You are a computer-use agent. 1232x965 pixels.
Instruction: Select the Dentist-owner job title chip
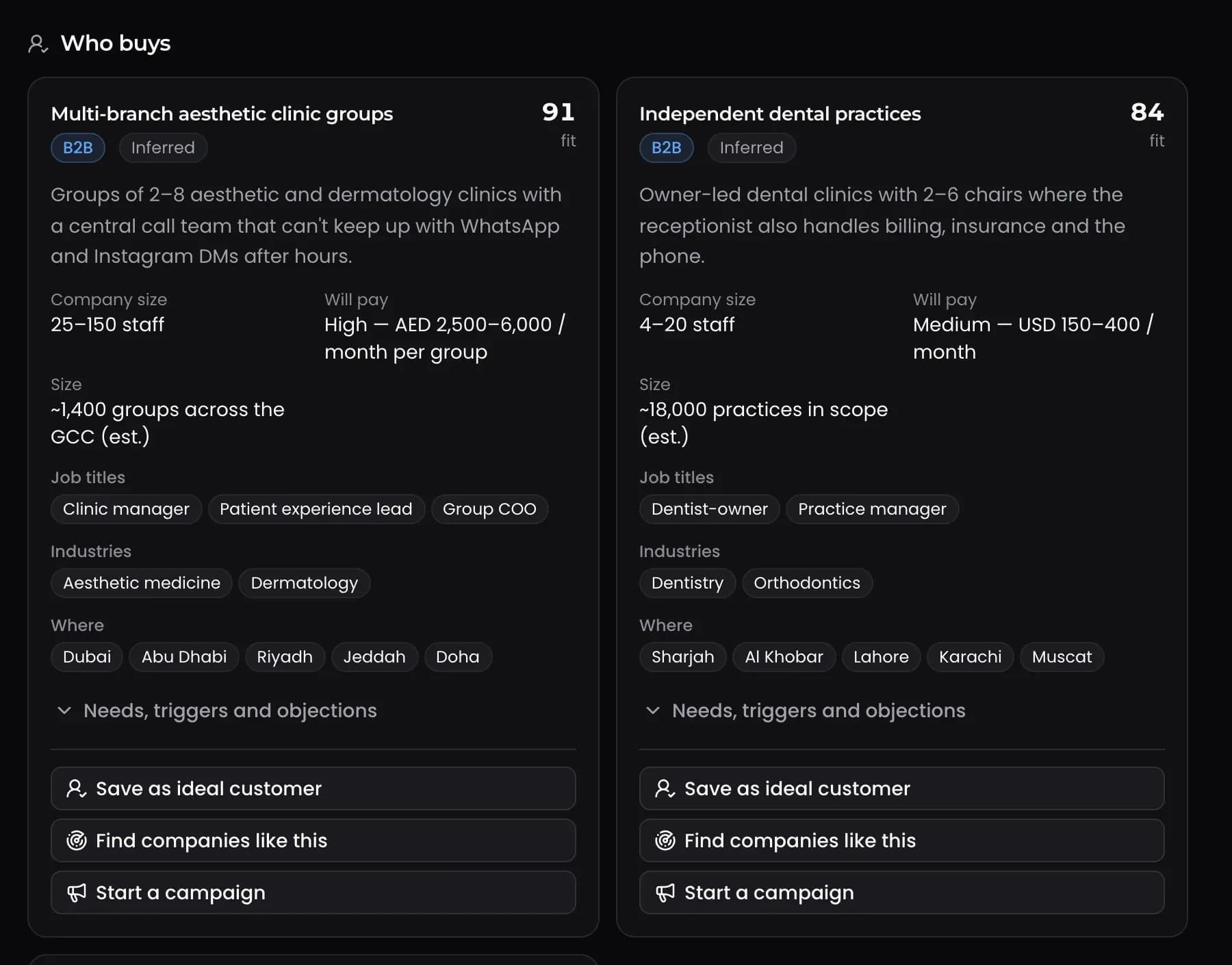coord(710,509)
